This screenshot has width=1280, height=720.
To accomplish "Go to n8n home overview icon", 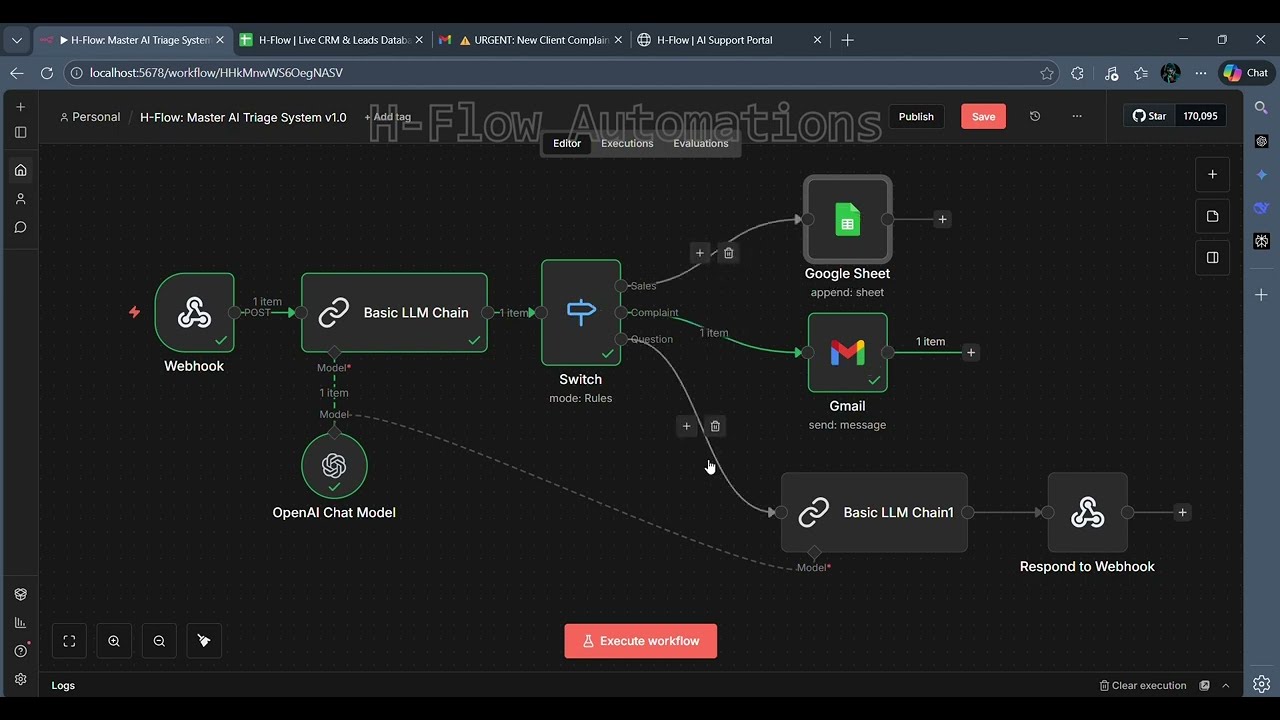I will 20,170.
